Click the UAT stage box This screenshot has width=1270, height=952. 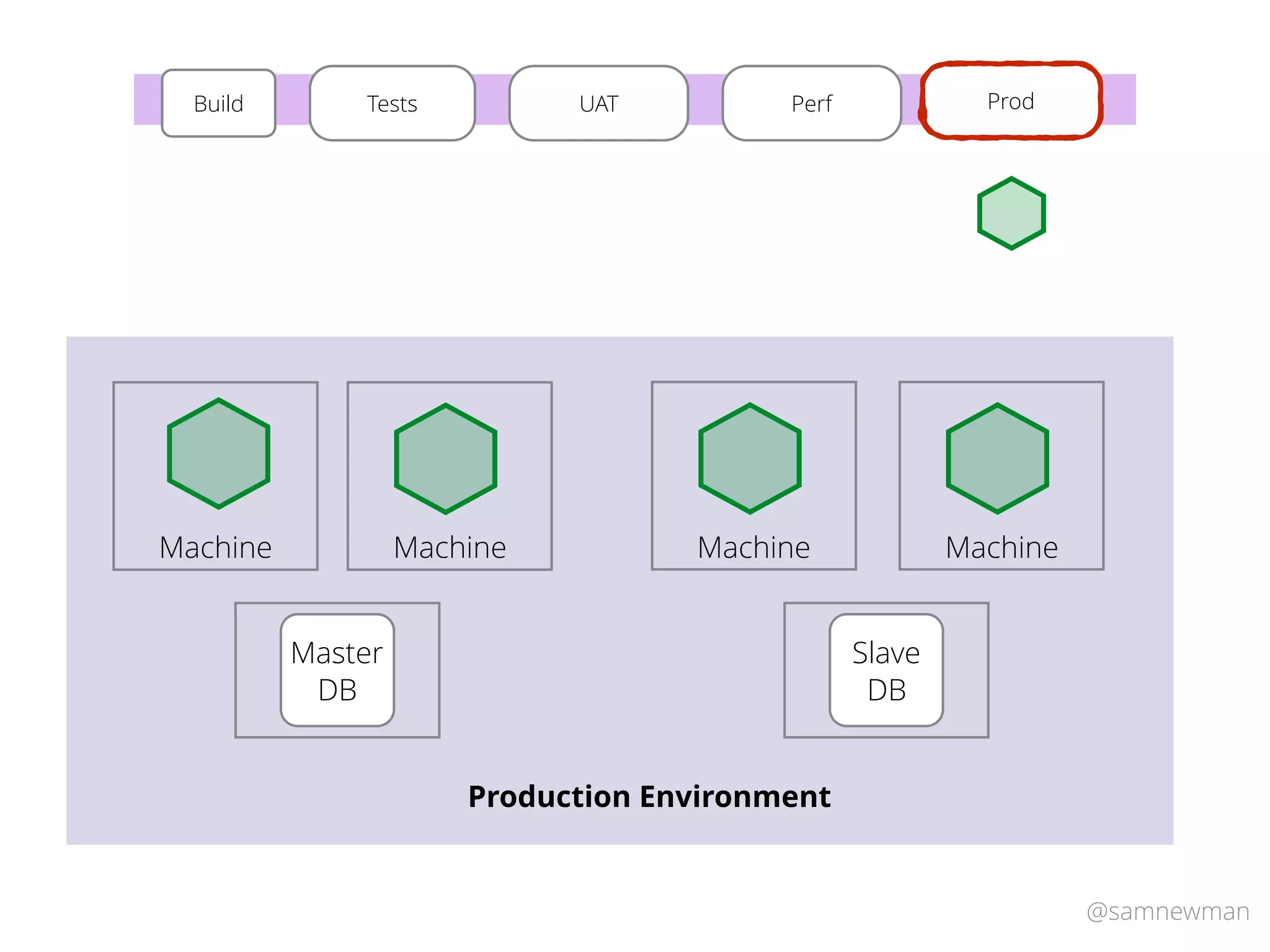598,104
